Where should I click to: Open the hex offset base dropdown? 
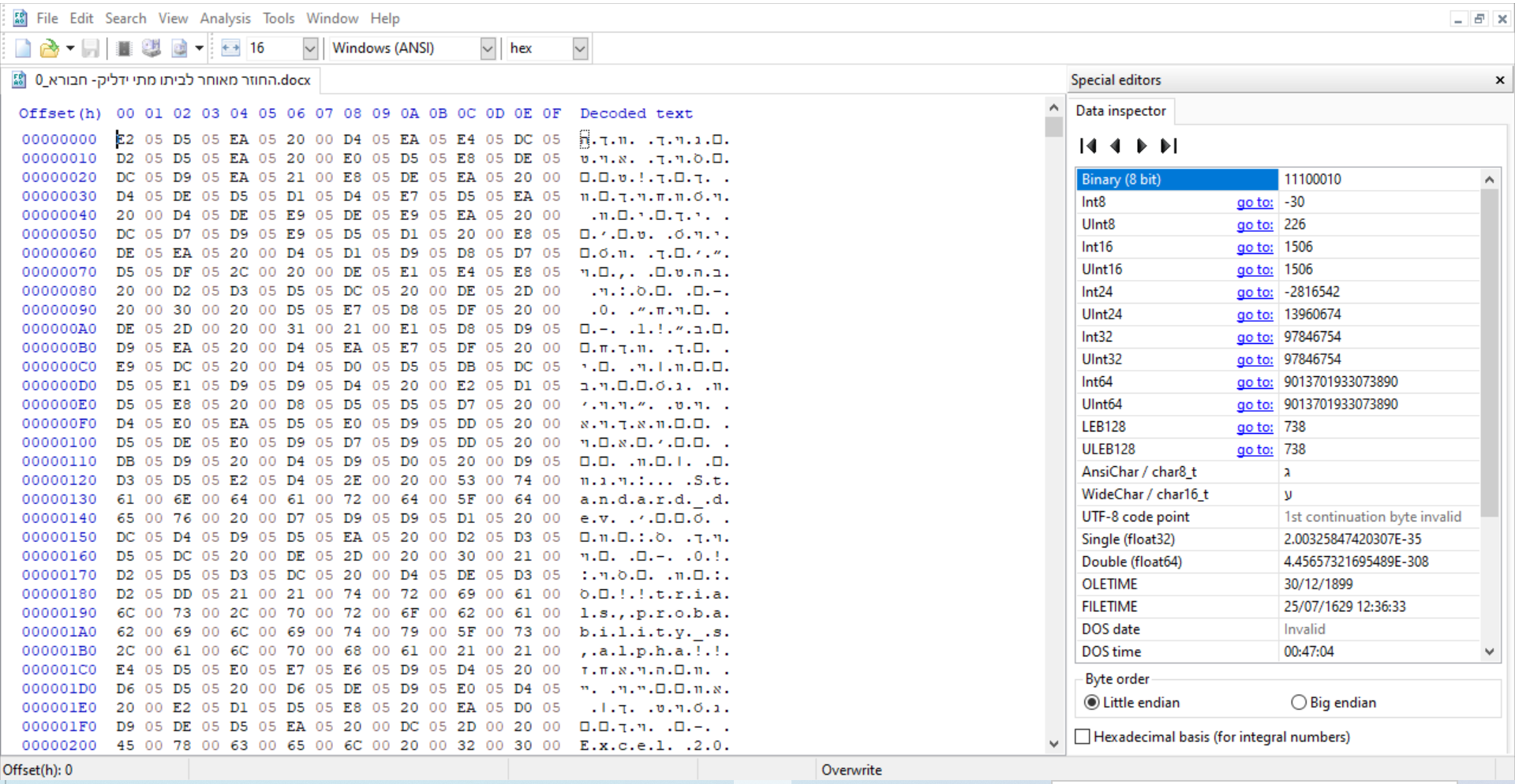pyautogui.click(x=580, y=49)
